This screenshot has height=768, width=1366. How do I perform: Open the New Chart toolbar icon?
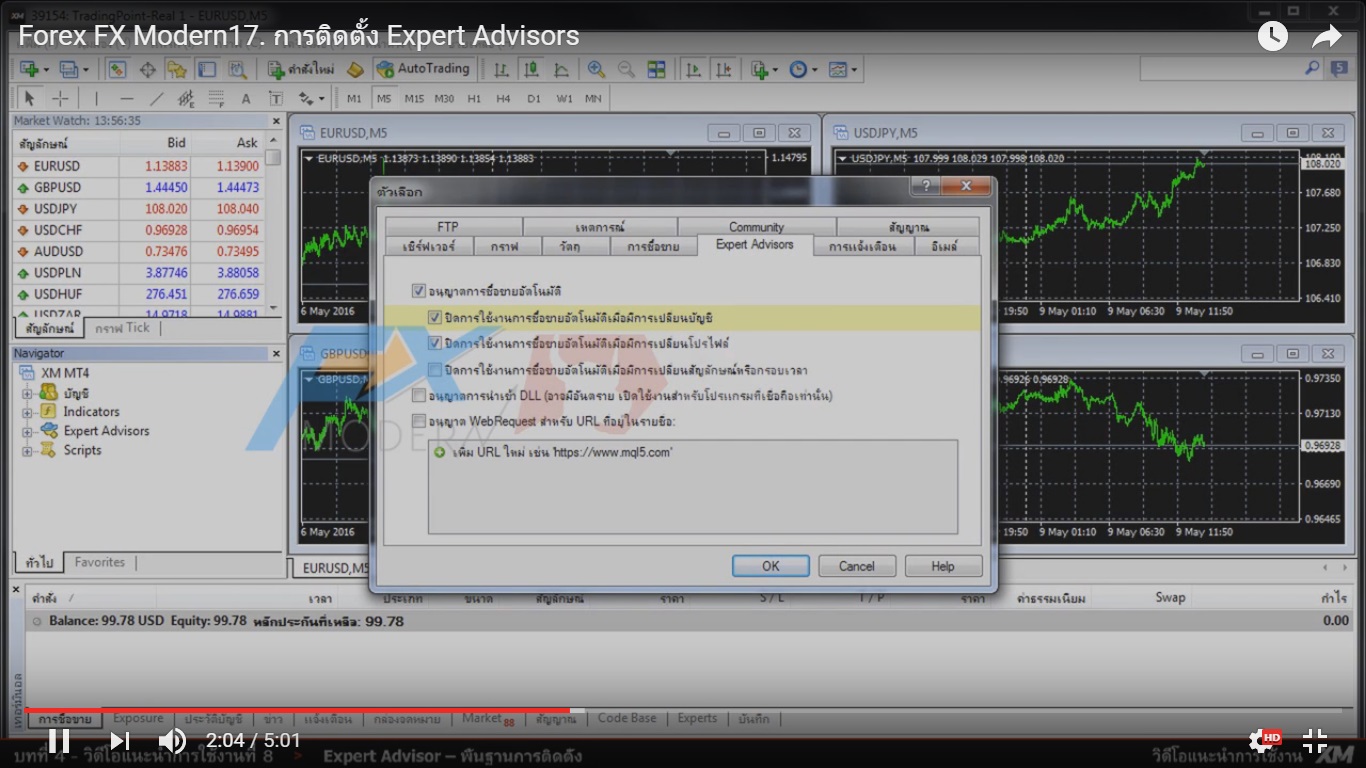(29, 69)
